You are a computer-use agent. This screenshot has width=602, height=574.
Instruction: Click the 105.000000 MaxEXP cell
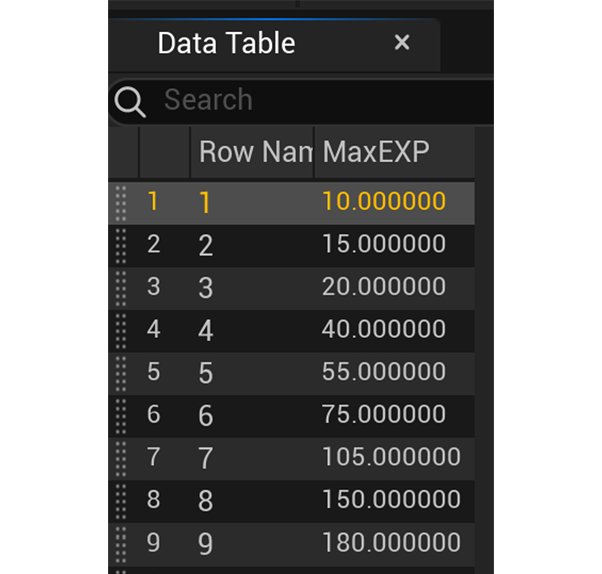point(391,458)
